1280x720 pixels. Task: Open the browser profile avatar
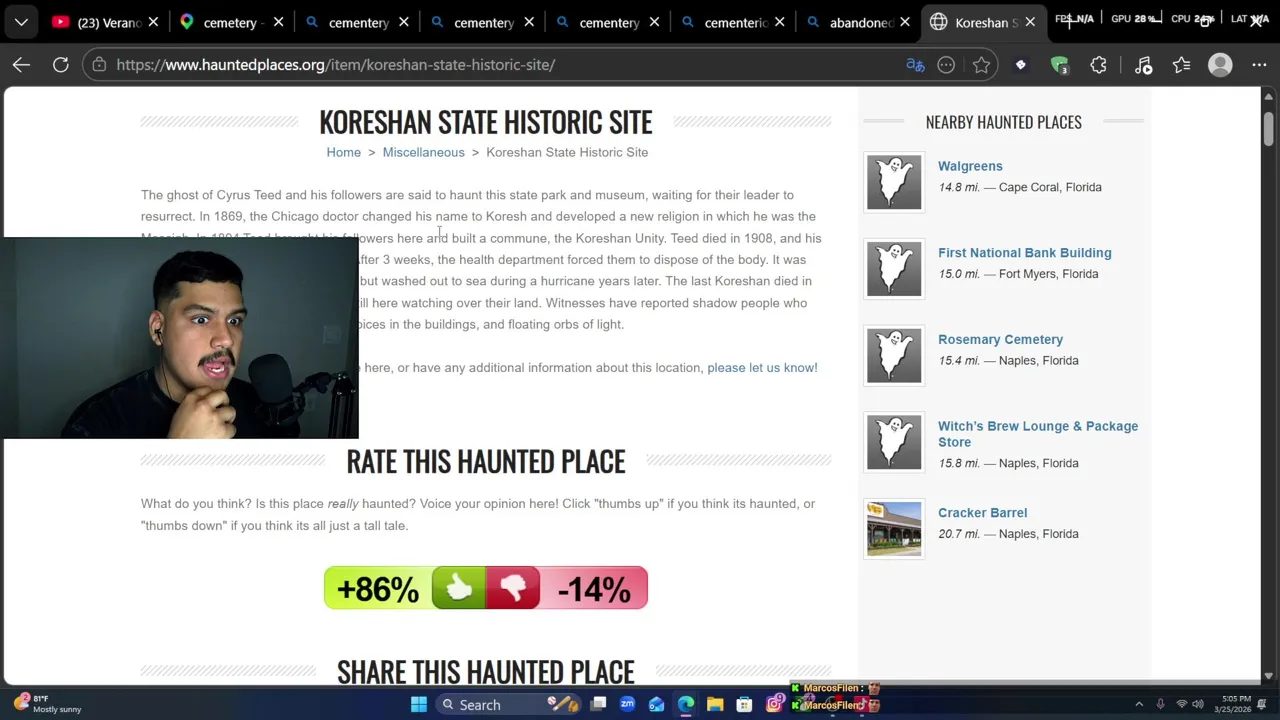(1220, 65)
